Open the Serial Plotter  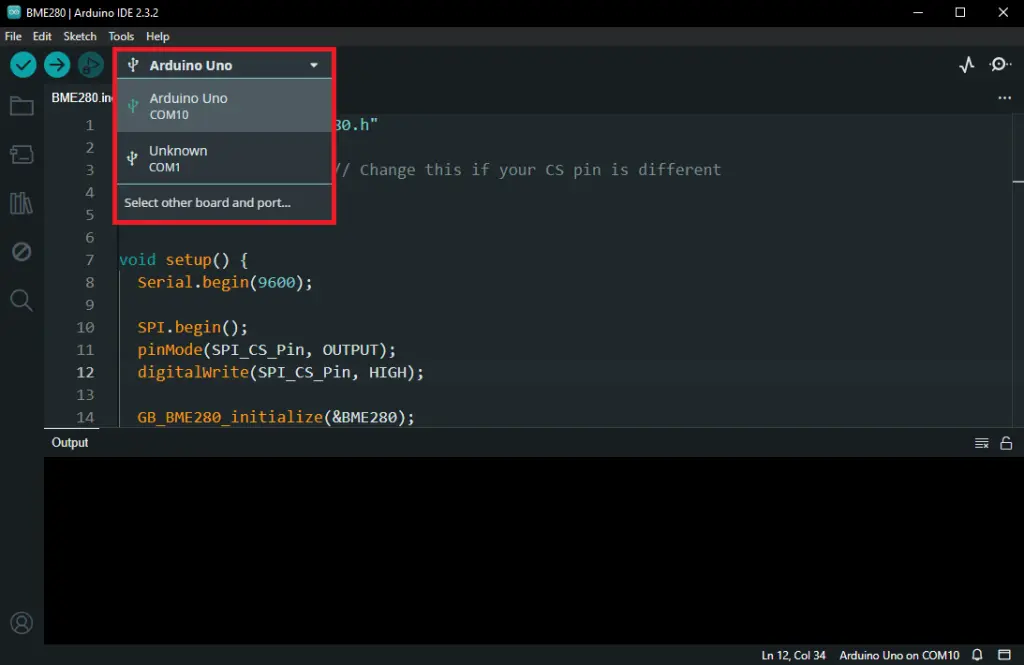click(967, 65)
